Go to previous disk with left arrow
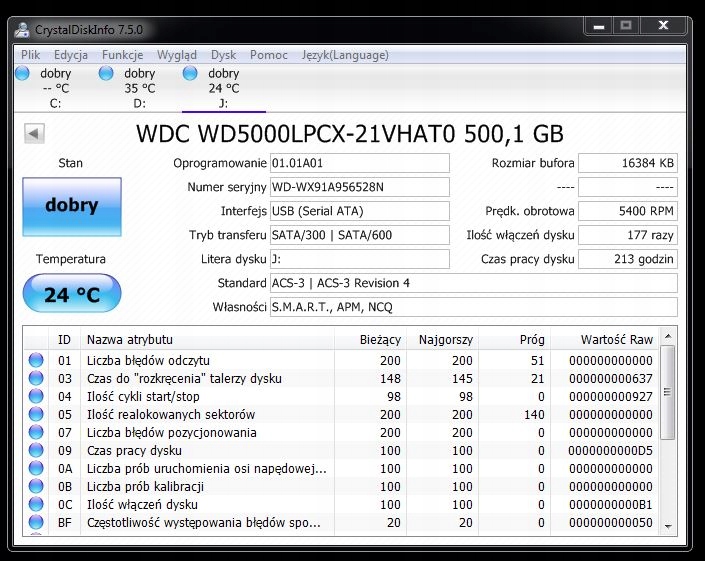Screen dimensions: 705x561 pos(34,134)
